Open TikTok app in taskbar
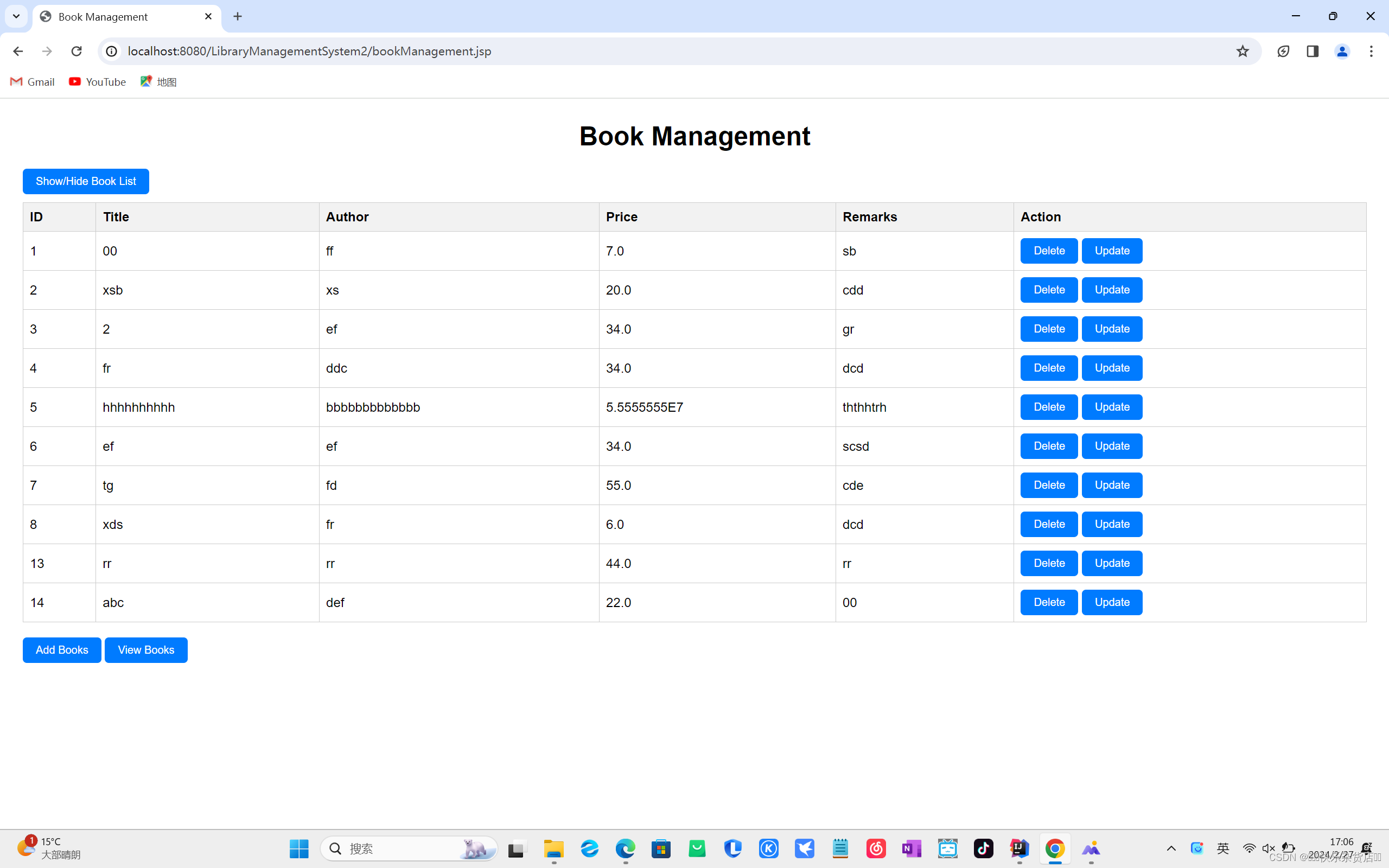The width and height of the screenshot is (1389, 868). 984,848
